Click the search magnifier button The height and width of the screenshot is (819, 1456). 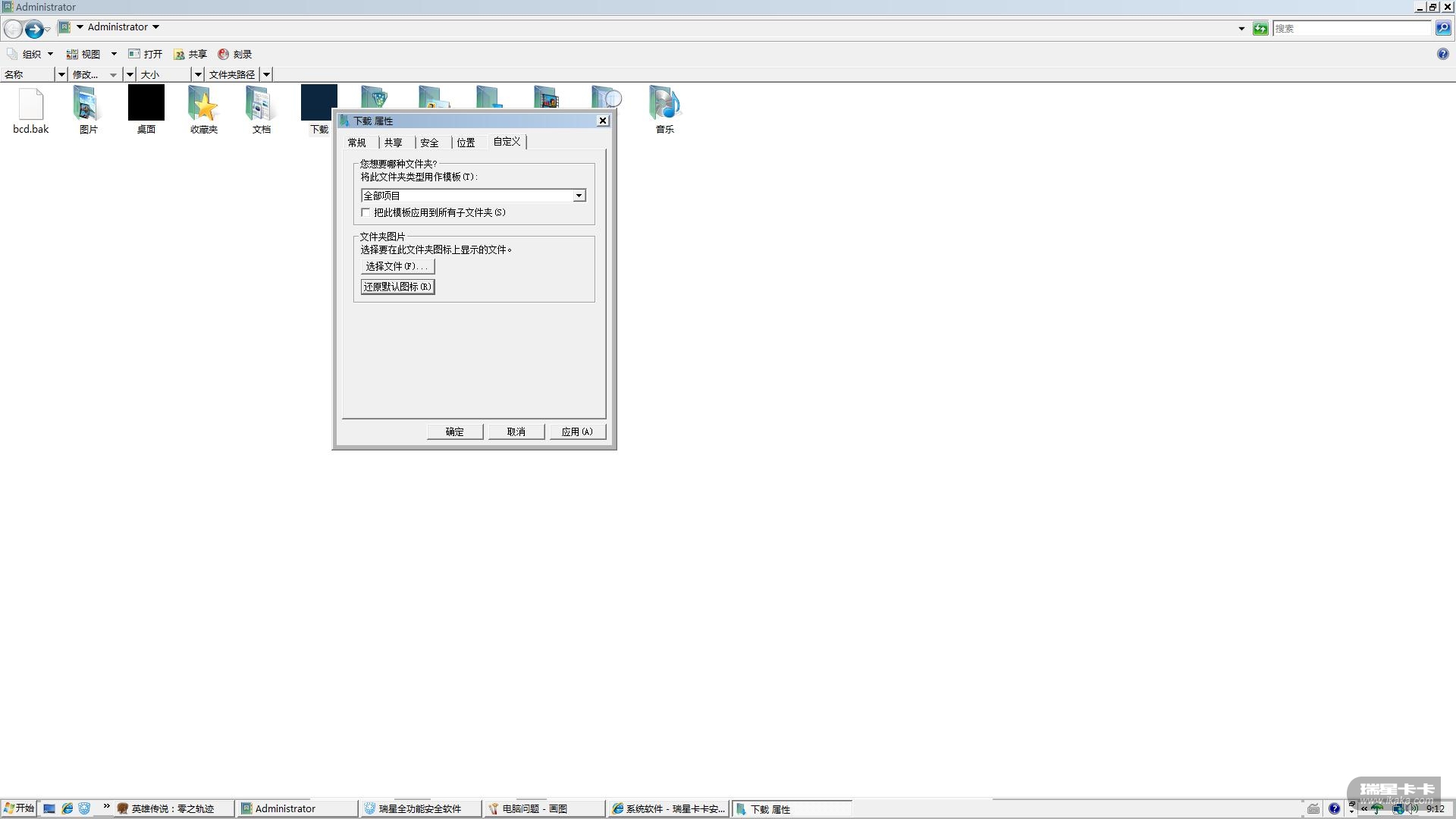[1442, 28]
